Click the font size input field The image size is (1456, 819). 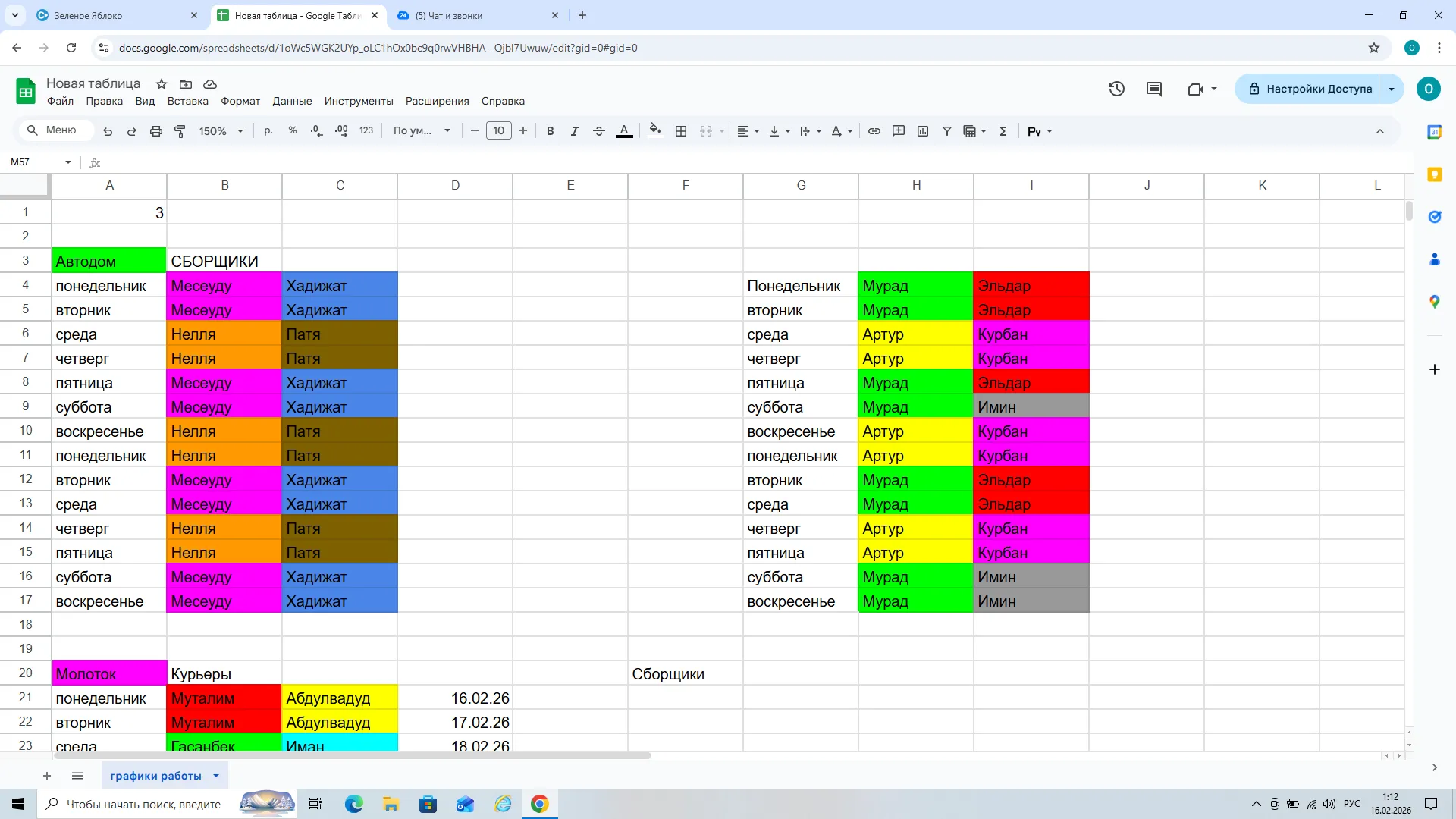(x=498, y=131)
